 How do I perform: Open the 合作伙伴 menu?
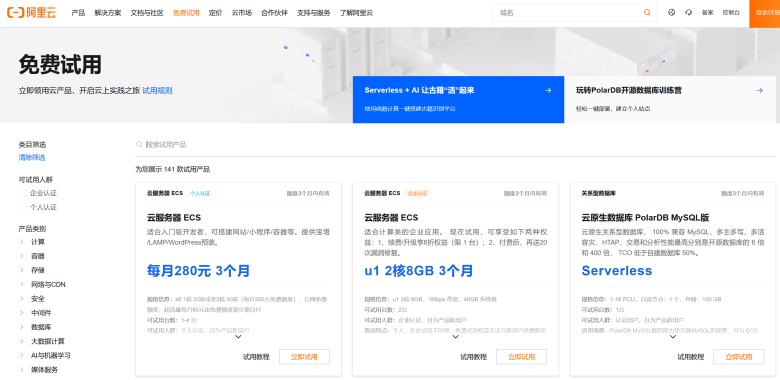(x=274, y=13)
